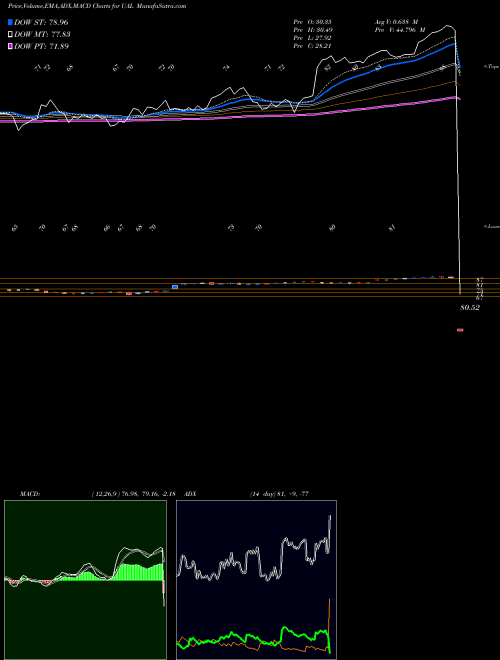Click the white DOW MT legend swatch
The height and width of the screenshot is (660, 500).
(x=10, y=34)
